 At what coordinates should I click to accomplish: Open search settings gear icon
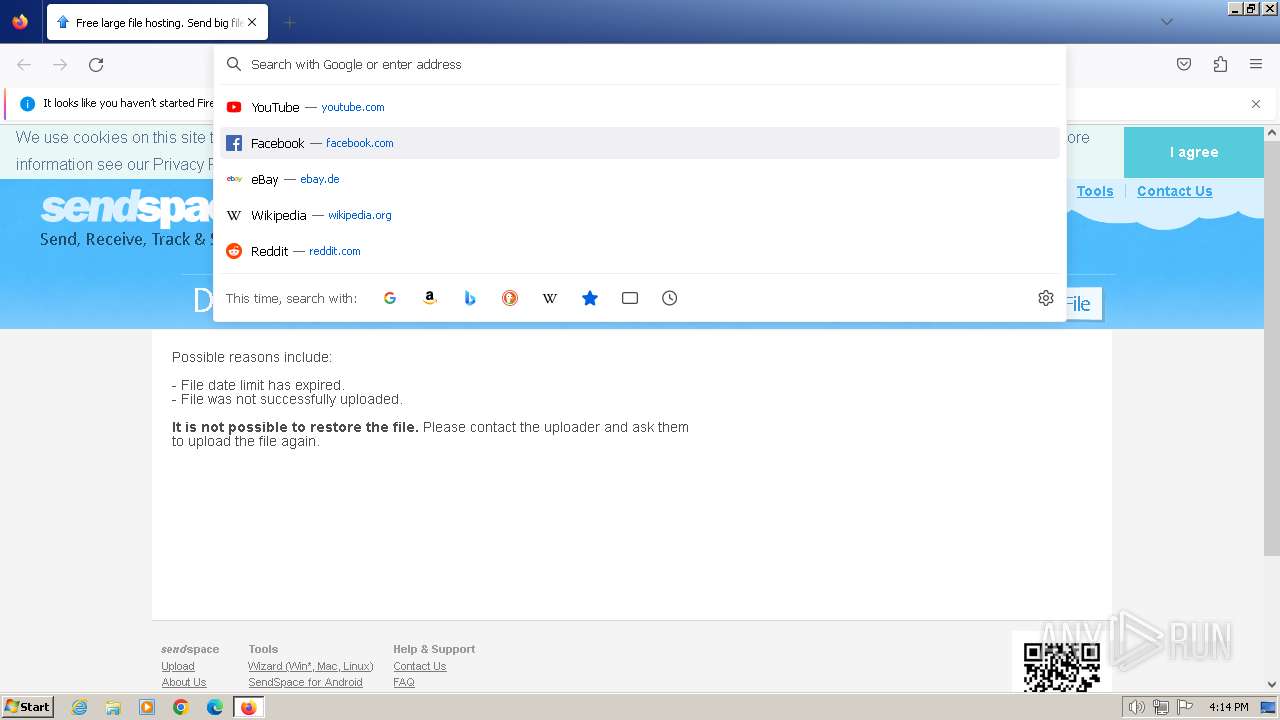[1046, 298]
